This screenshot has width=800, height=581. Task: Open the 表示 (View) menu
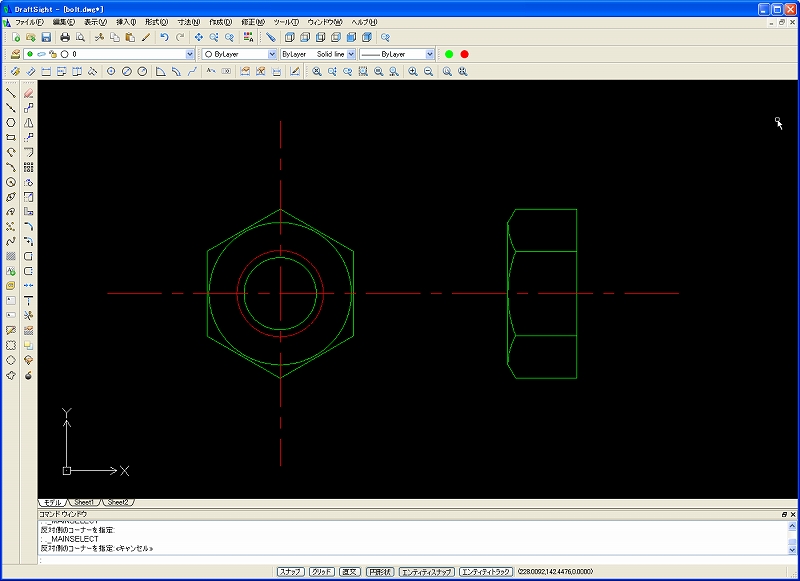[x=95, y=22]
